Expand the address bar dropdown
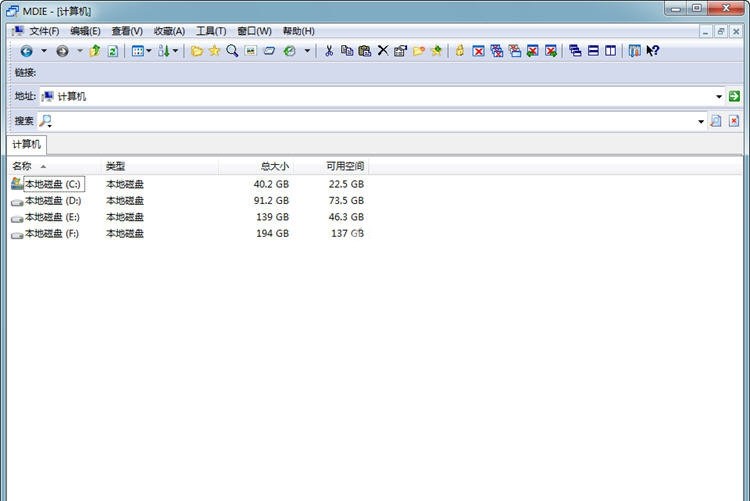 719,96
